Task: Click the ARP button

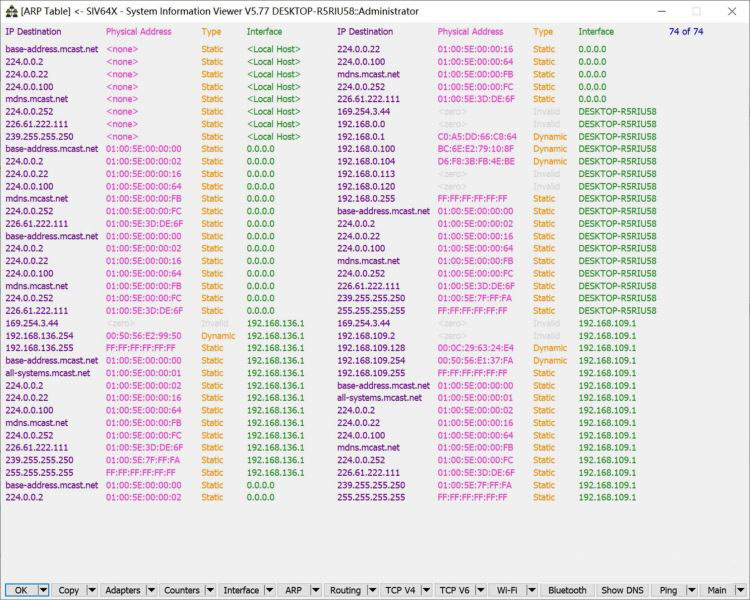Action: click(x=293, y=590)
